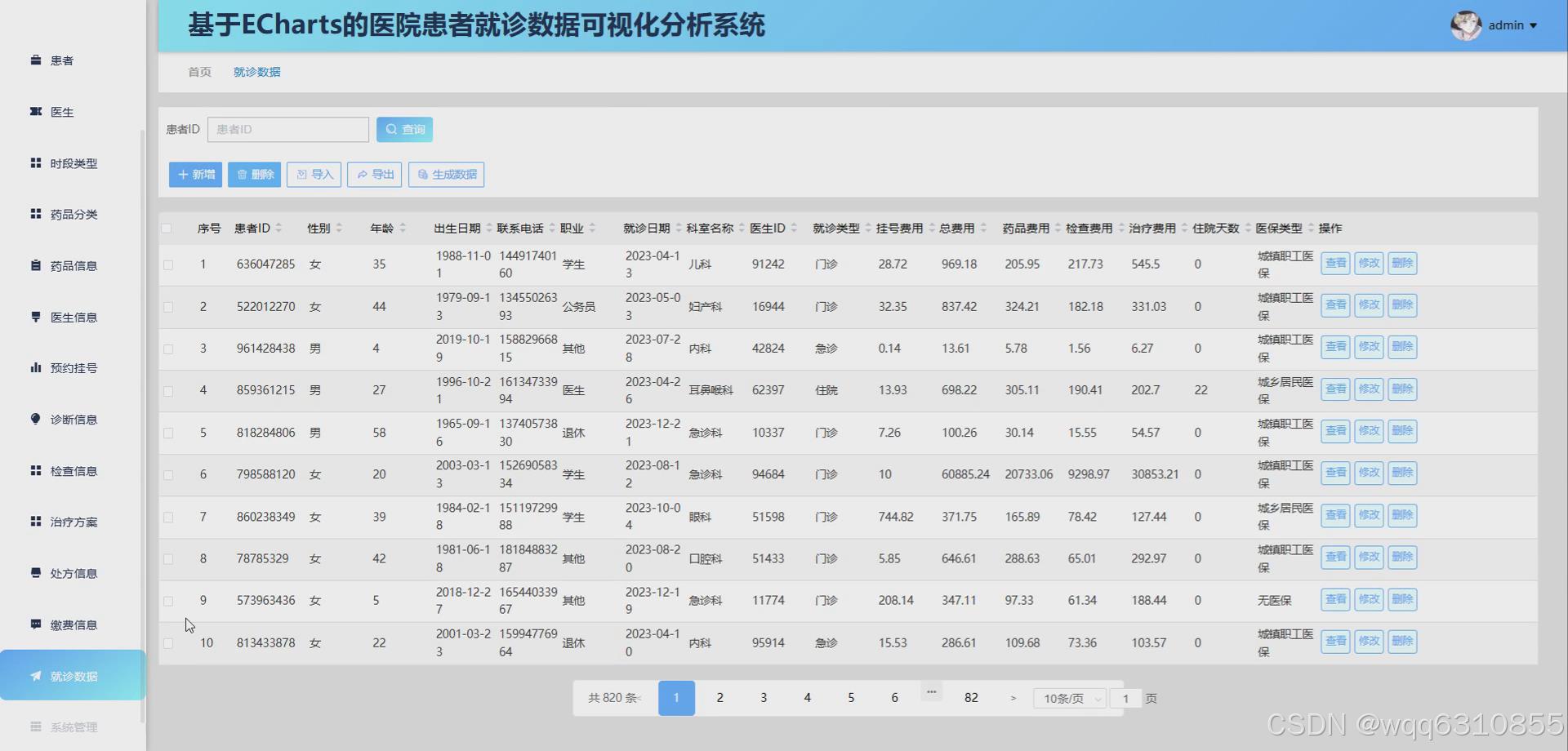Toggle the select-all header checkbox
The image size is (1568, 751).
pyautogui.click(x=167, y=229)
